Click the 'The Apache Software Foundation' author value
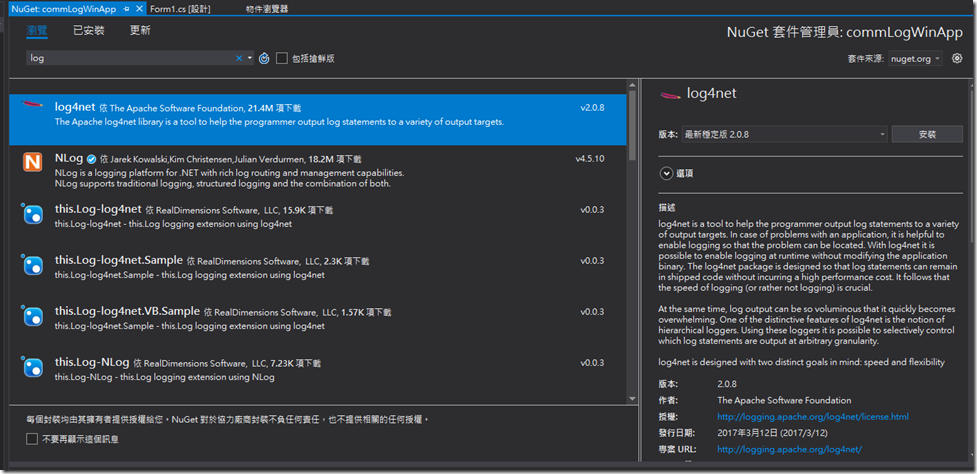 [x=784, y=400]
